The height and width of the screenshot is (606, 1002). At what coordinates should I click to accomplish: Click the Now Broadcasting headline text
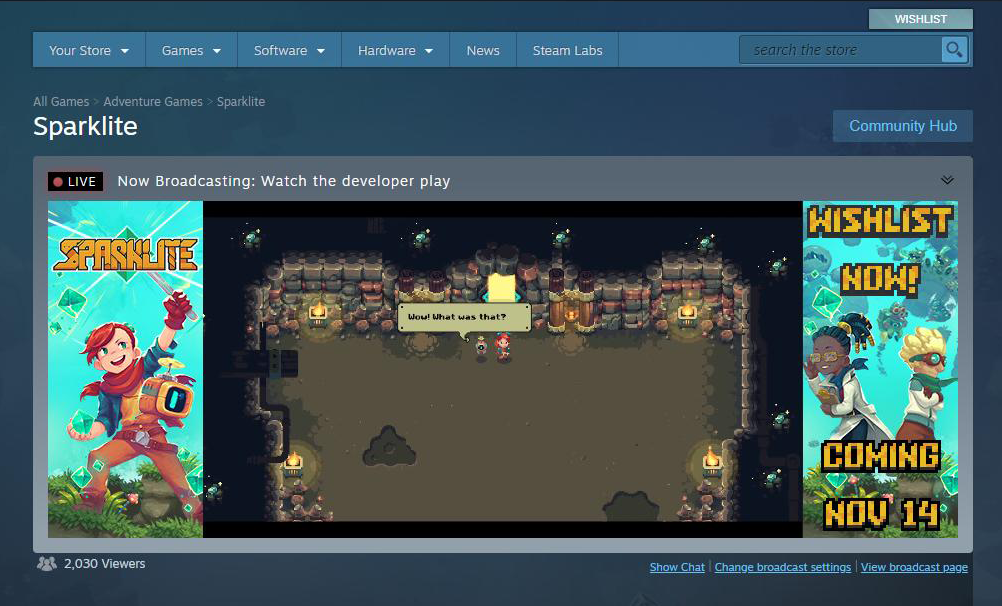point(284,181)
